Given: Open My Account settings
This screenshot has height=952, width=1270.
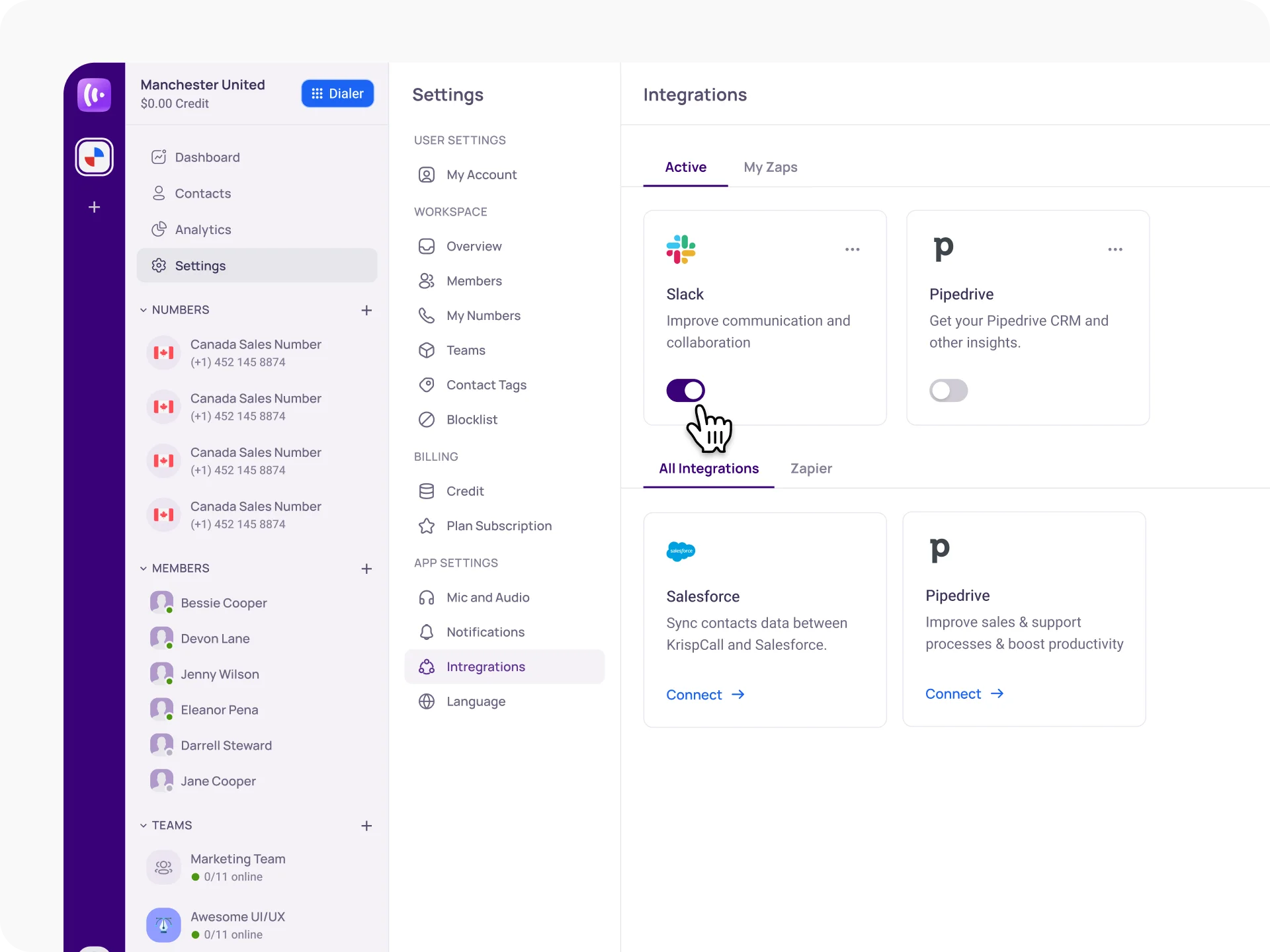Looking at the screenshot, I should coord(504,175).
